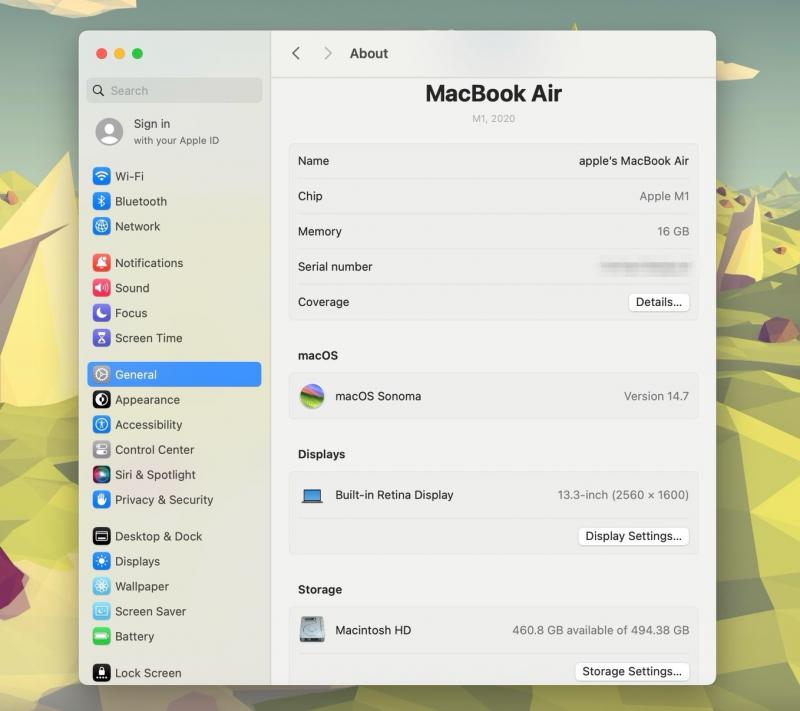The height and width of the screenshot is (711, 800).
Task: Click the Built-in Retina Display laptop icon
Action: click(312, 495)
